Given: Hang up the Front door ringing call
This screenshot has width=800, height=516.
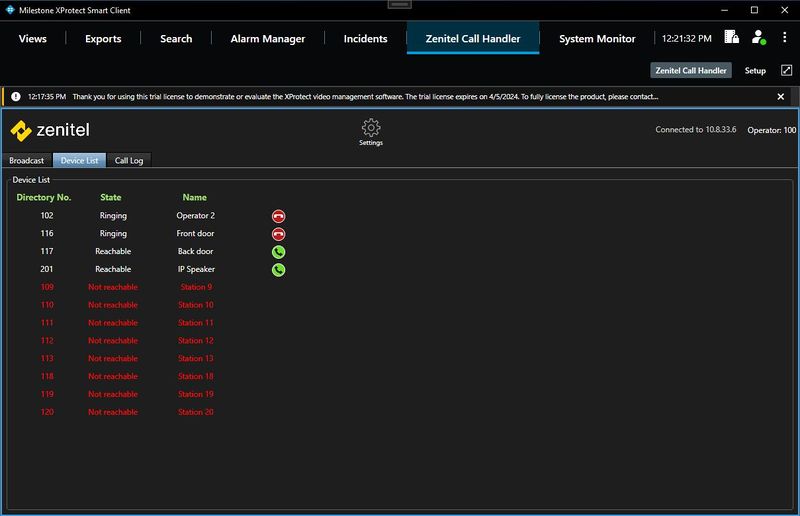Looking at the screenshot, I should tap(278, 234).
